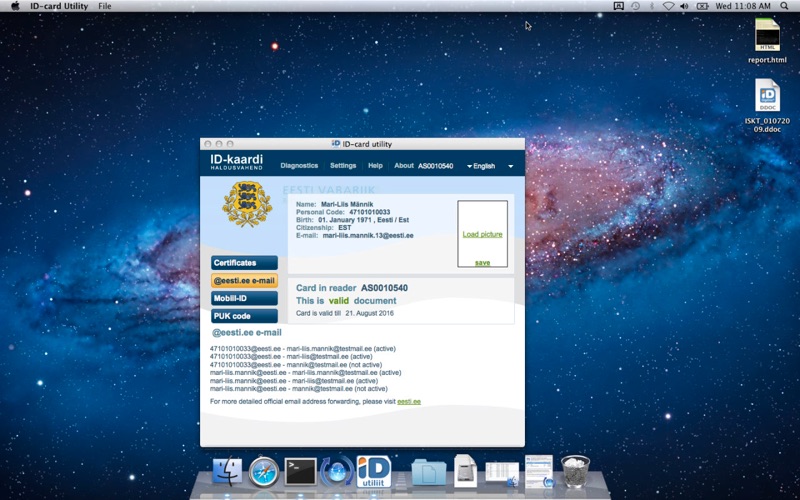Open the Trash in the Dock

click(575, 470)
